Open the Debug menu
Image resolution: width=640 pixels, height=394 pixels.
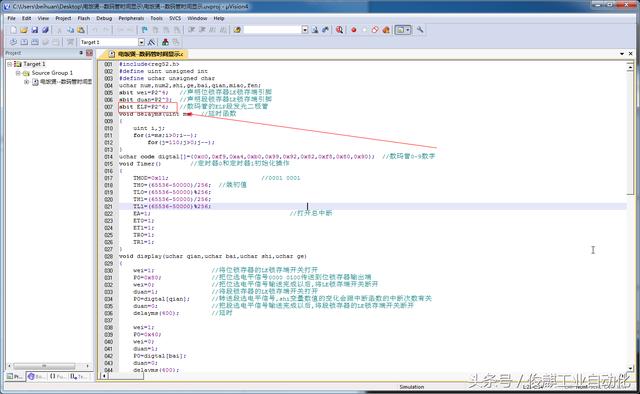(104, 18)
